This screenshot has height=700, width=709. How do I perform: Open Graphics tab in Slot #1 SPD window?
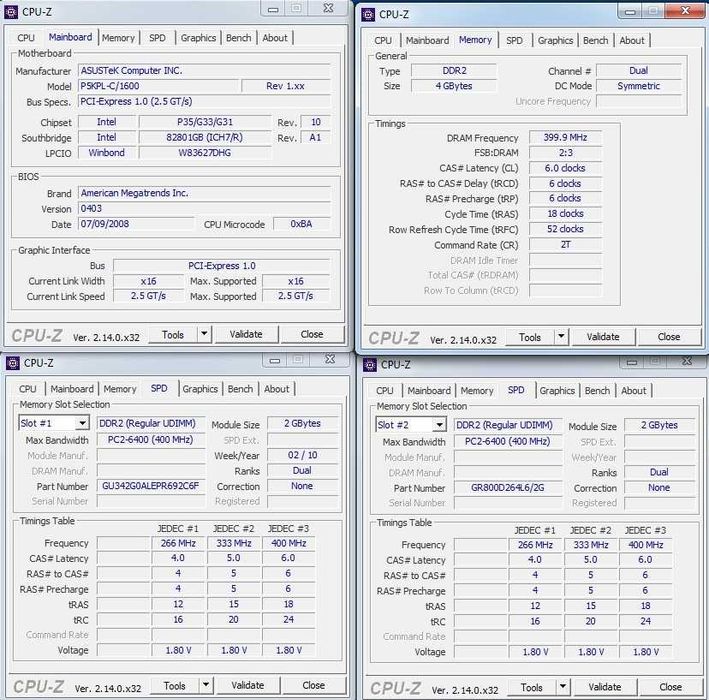[200, 389]
